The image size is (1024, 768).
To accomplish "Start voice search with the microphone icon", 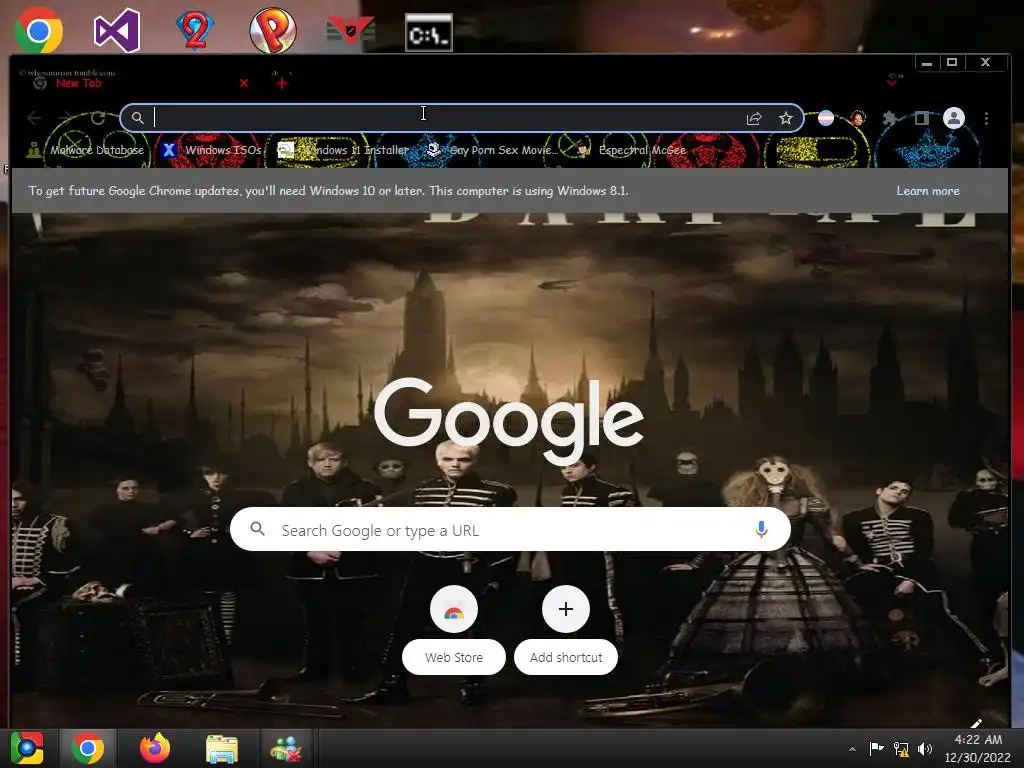I will [761, 530].
